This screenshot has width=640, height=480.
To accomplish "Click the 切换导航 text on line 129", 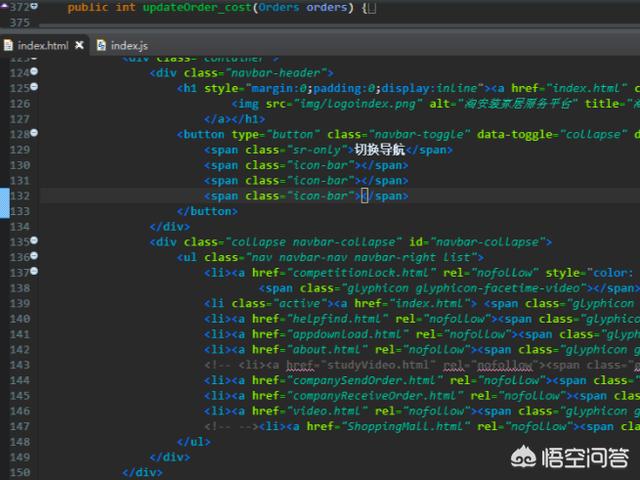I will [379, 150].
